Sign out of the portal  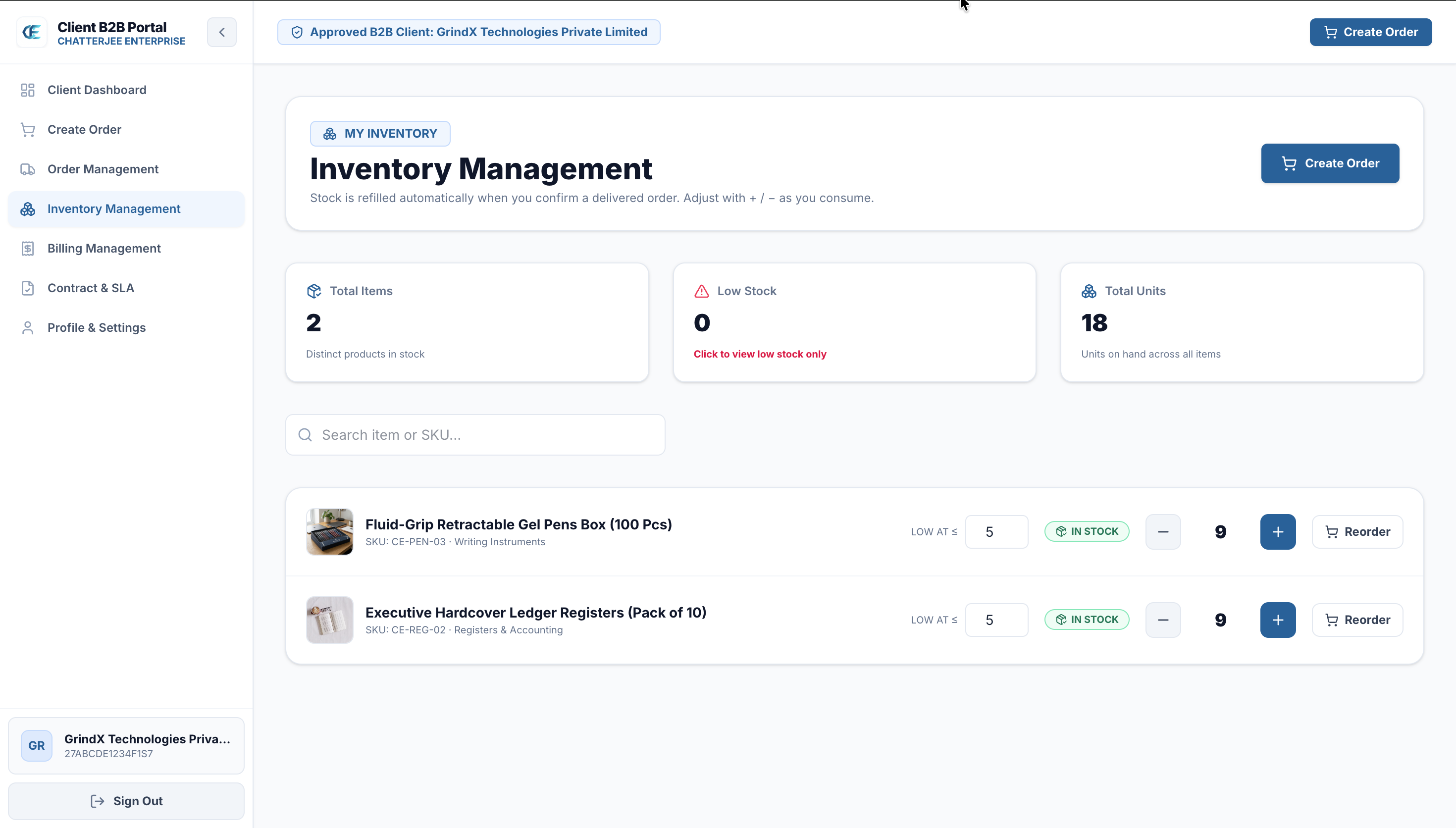[126, 801]
